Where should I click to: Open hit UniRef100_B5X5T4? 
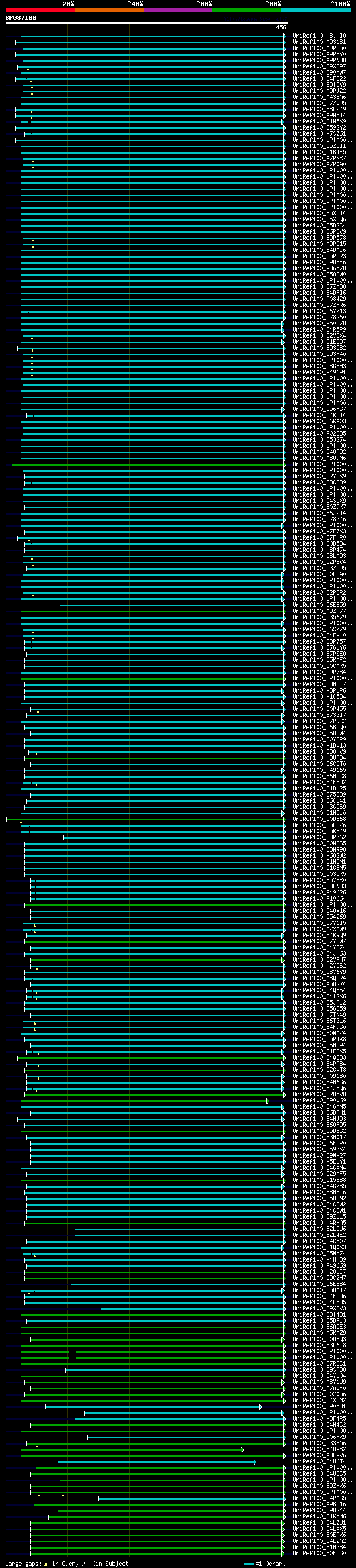pyautogui.click(x=319, y=213)
